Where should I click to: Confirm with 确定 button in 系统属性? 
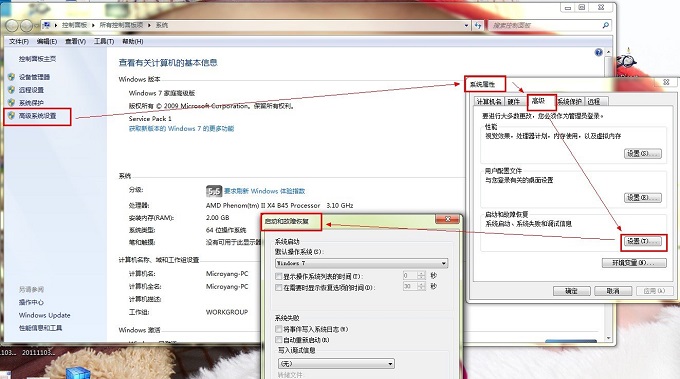(572, 291)
